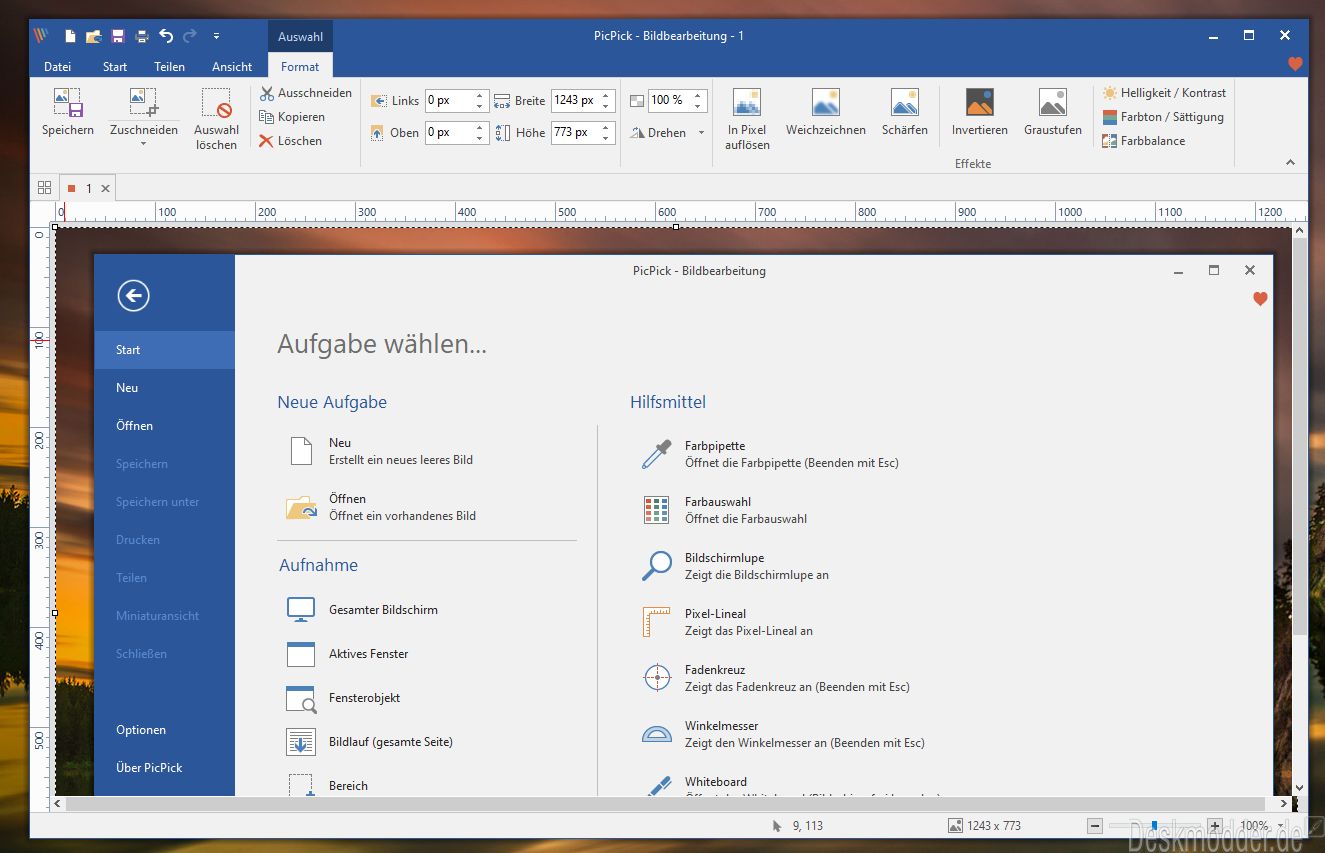The image size is (1325, 853).
Task: Expand the Zuschneiden dropdown arrow
Action: [x=144, y=143]
